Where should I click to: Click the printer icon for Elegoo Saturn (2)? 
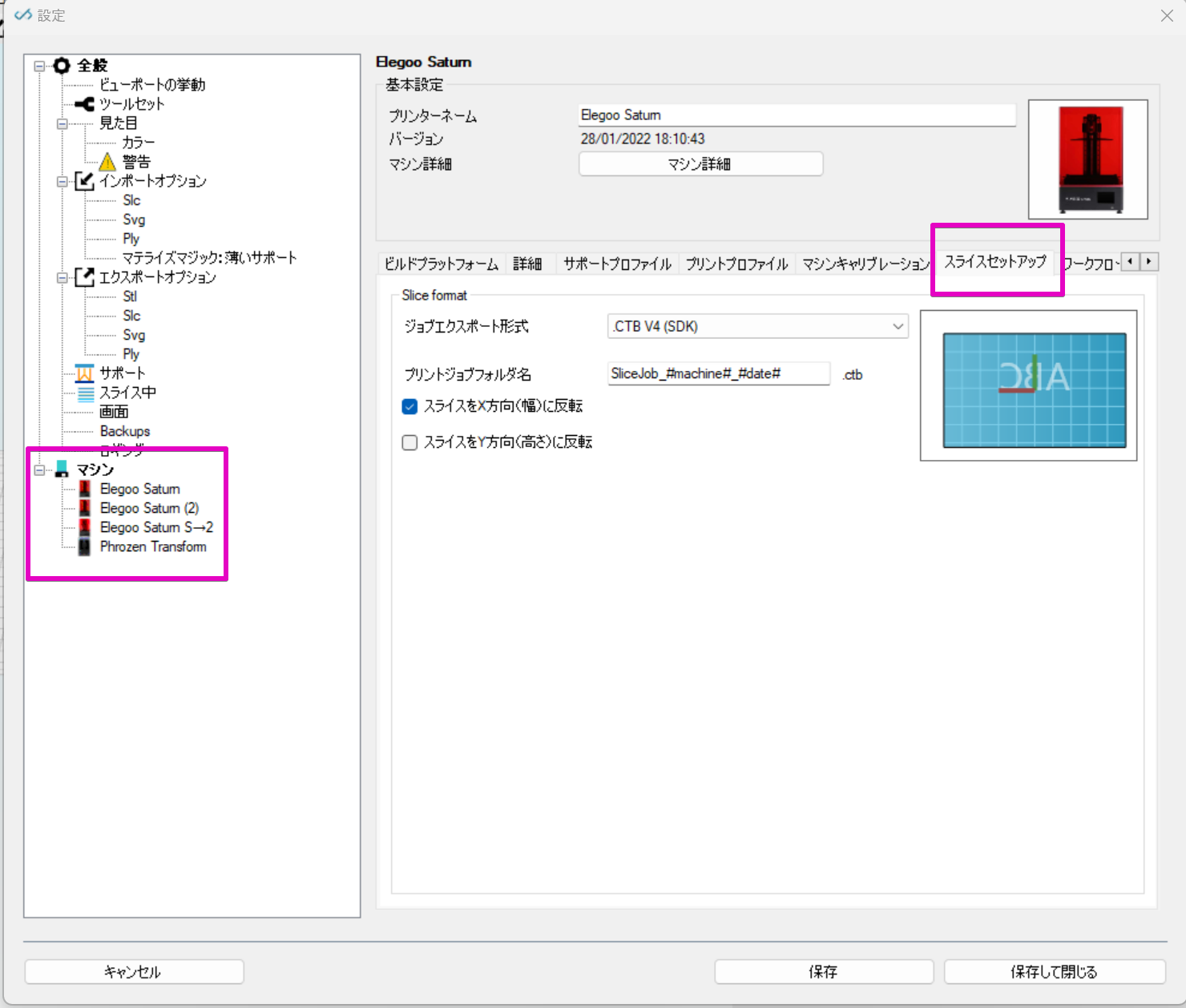[x=85, y=508]
